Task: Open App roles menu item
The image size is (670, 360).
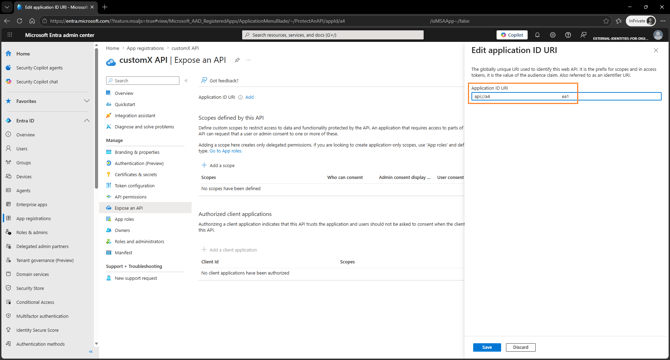Action: click(x=124, y=219)
